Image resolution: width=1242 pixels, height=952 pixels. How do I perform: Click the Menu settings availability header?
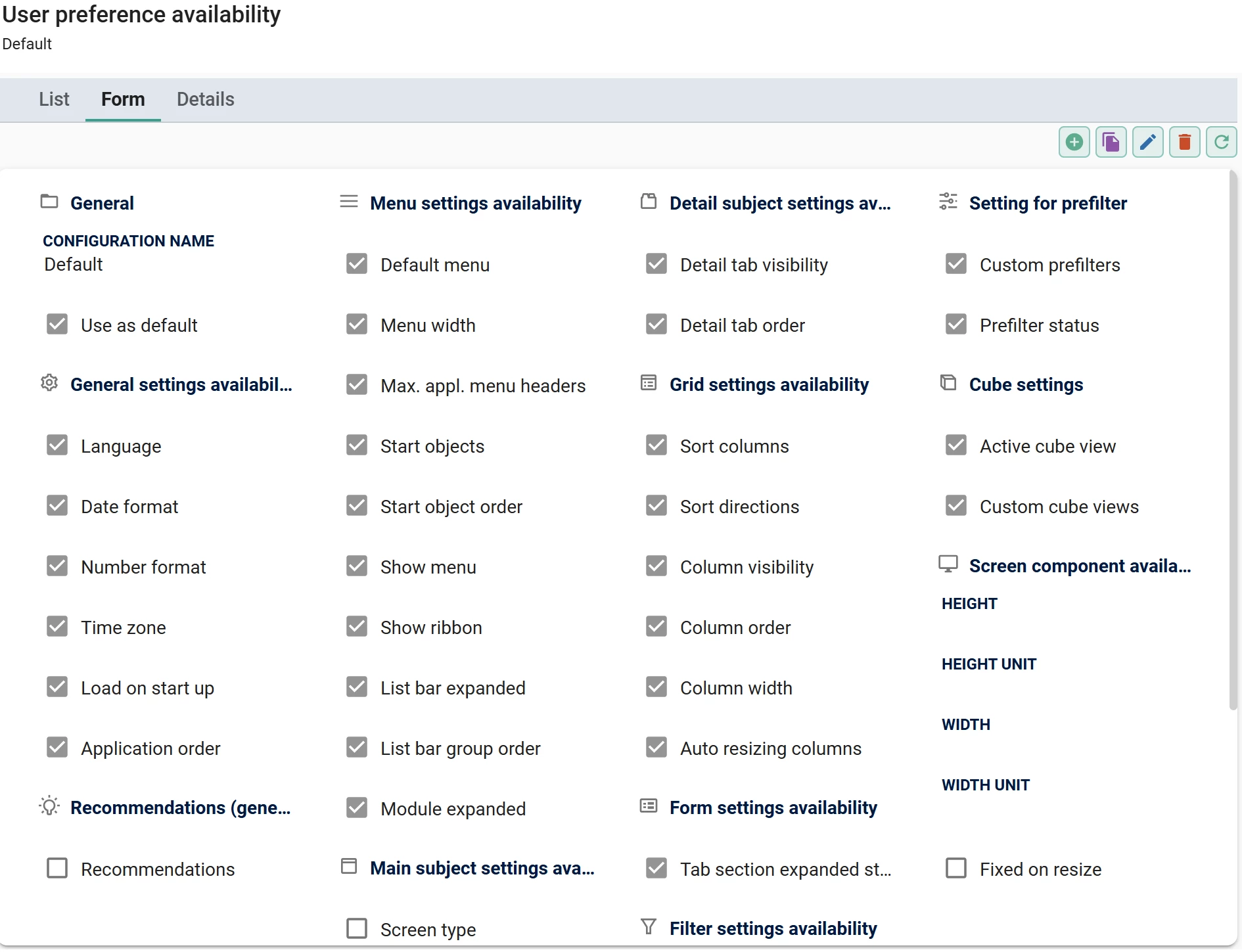(476, 204)
